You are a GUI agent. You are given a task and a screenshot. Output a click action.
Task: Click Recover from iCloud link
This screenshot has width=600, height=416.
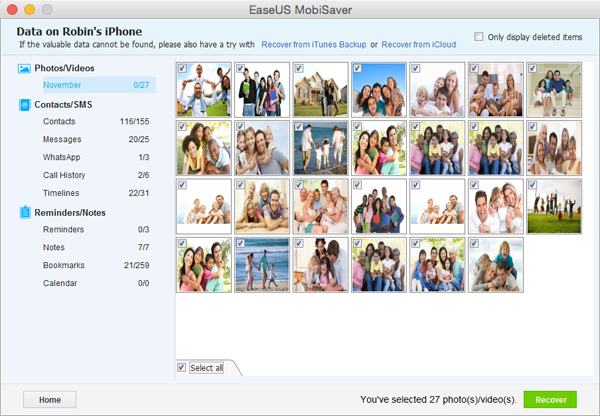tap(419, 44)
